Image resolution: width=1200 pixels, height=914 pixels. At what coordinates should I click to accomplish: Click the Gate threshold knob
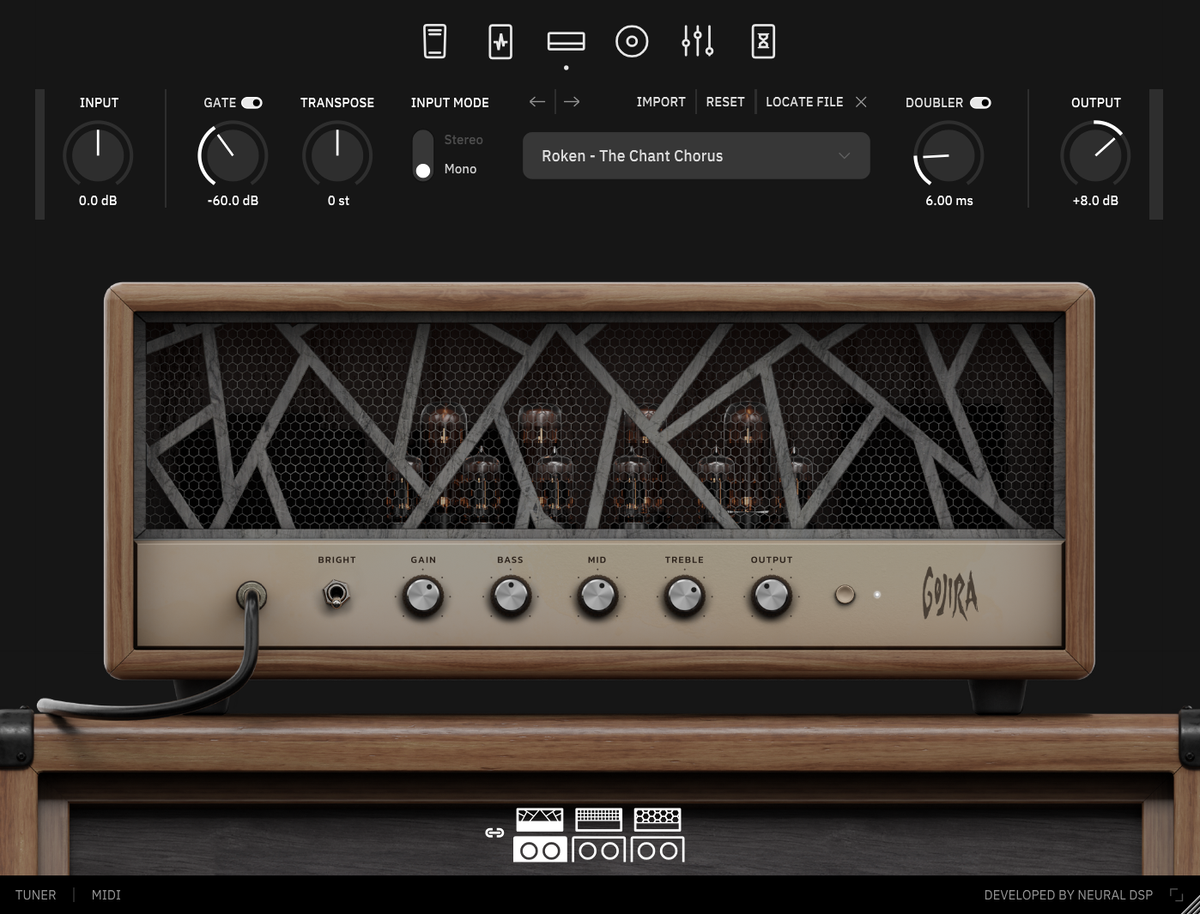[x=233, y=156]
